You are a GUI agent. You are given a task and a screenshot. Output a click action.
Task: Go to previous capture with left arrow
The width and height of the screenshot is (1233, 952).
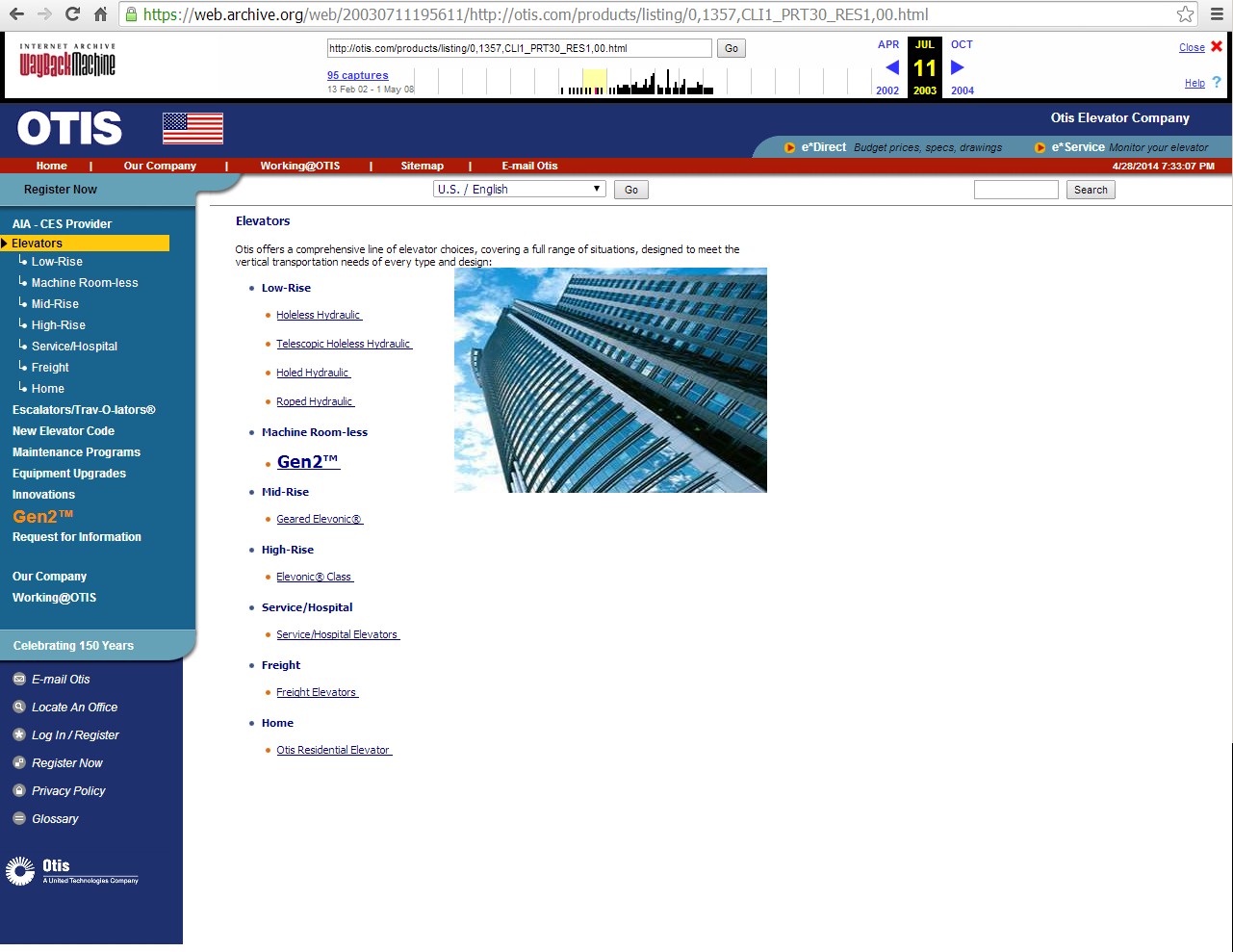point(892,67)
